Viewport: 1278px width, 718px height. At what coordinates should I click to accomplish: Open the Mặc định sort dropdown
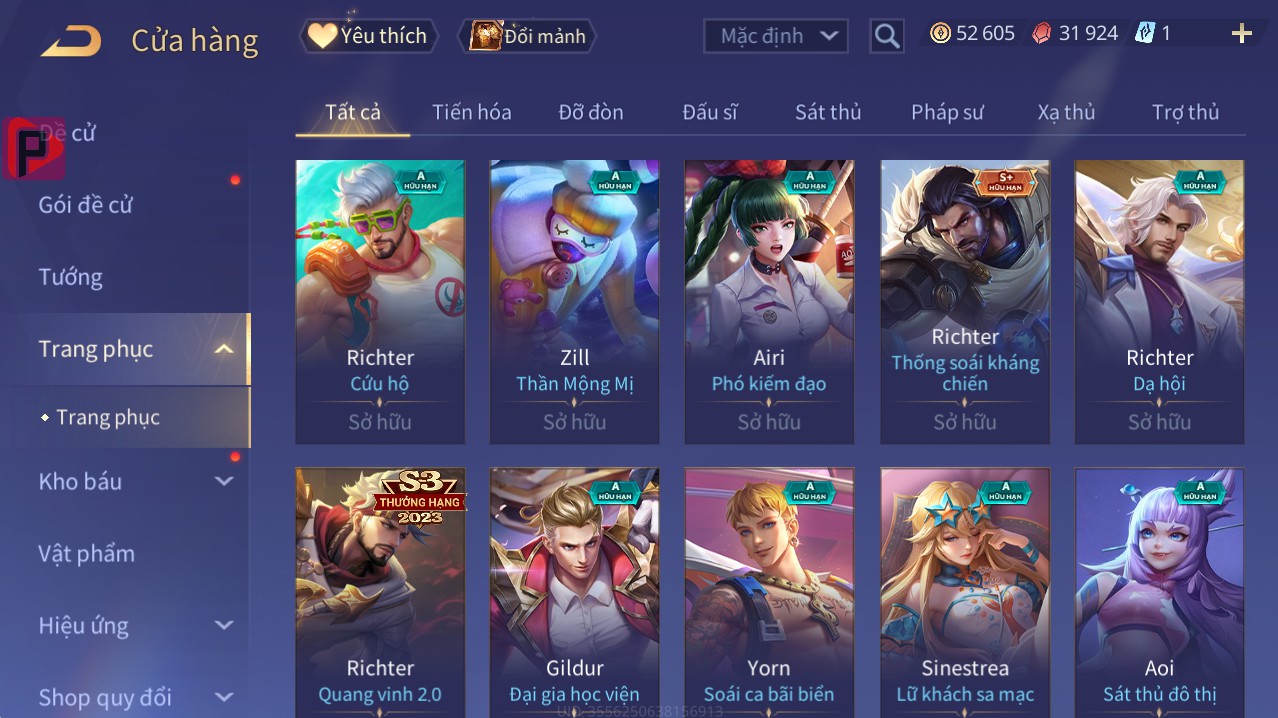pos(776,36)
